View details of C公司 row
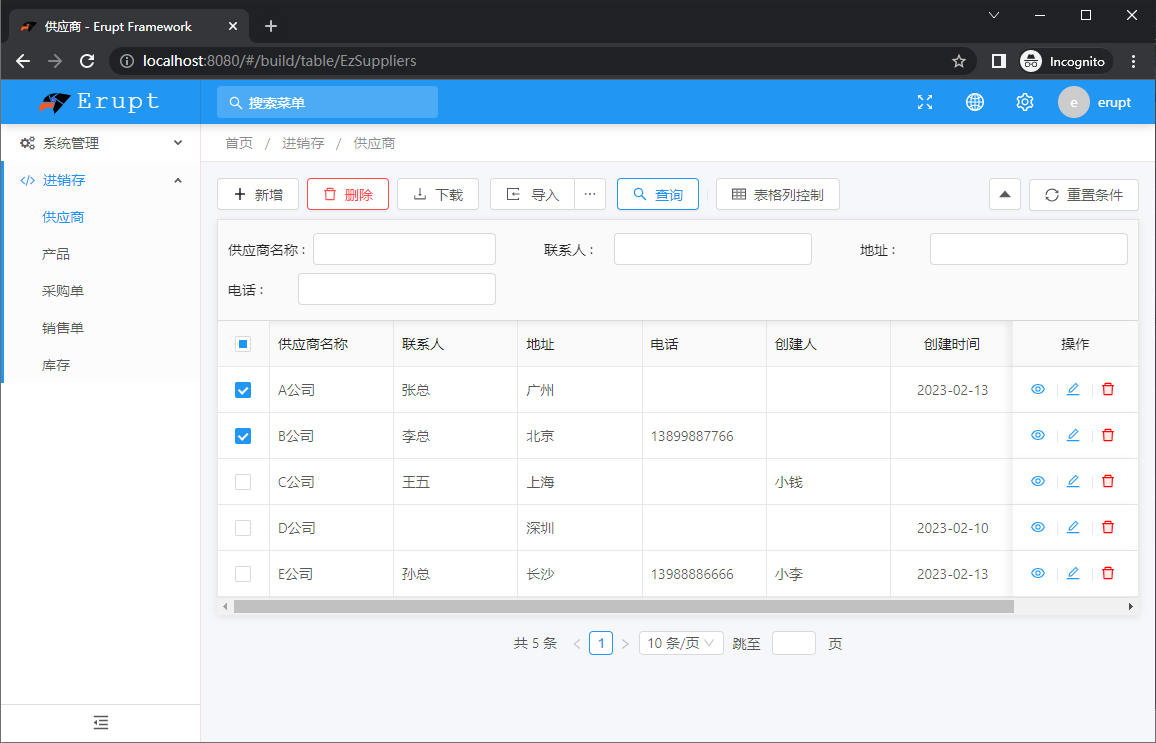The height and width of the screenshot is (743, 1156). pos(1038,481)
